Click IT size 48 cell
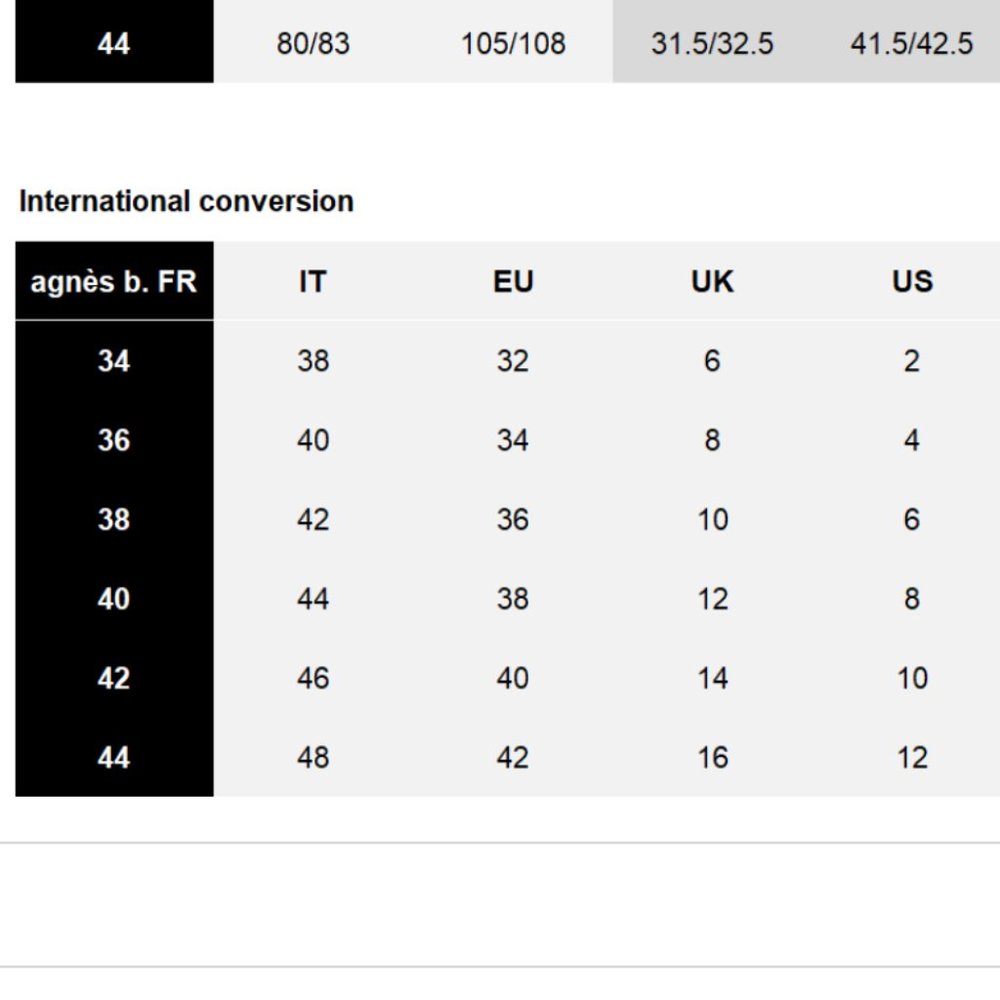The image size is (1000, 1000). [313, 757]
